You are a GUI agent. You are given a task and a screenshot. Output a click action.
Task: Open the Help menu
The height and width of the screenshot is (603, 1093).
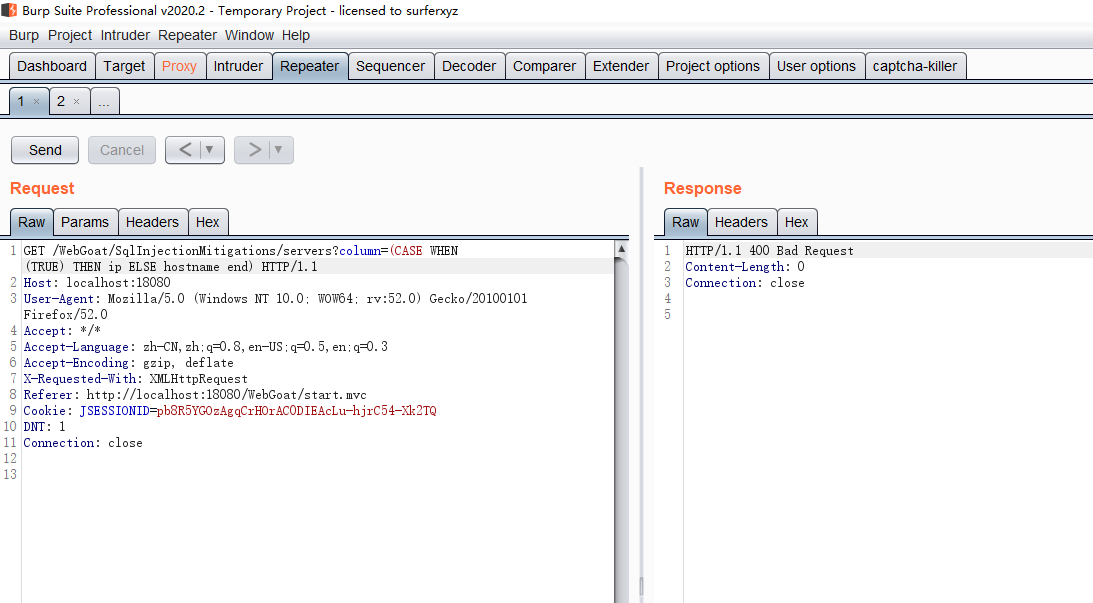296,35
